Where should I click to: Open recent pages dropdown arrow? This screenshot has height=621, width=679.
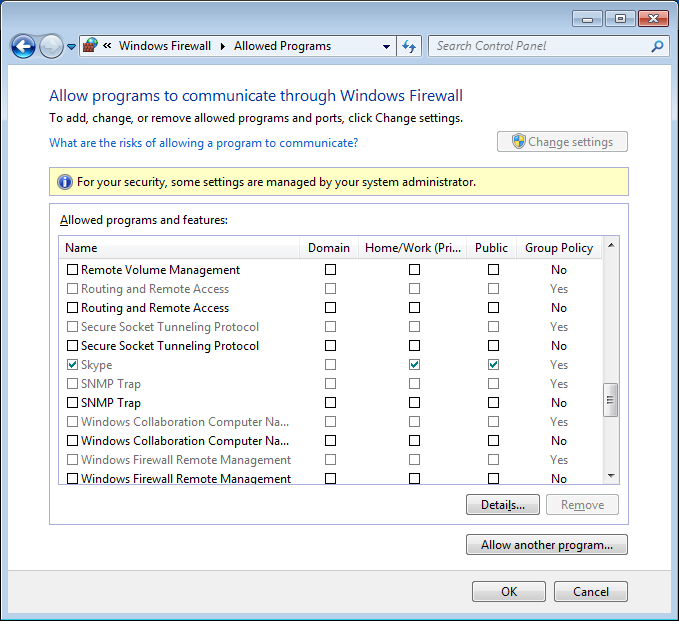[72, 47]
